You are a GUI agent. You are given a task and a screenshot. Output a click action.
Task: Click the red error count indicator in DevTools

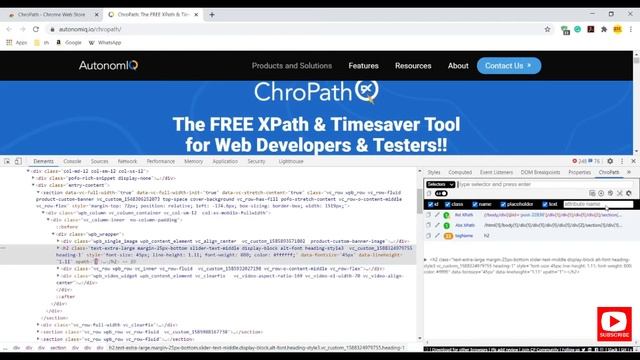(579, 161)
